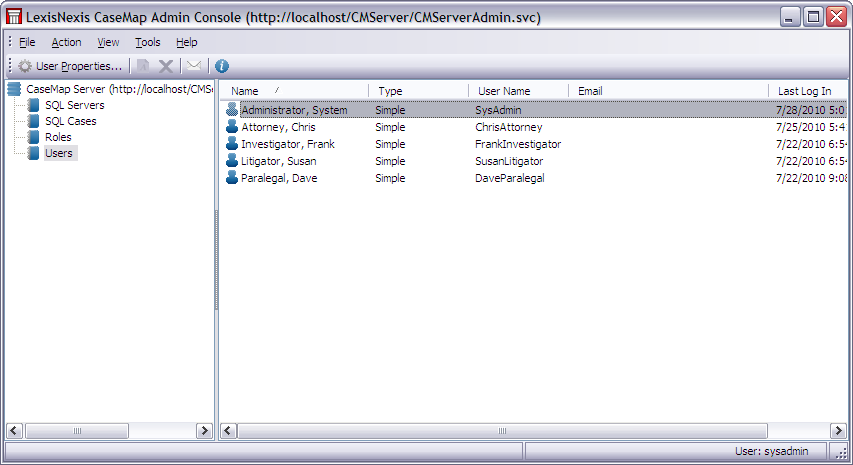Select SQL Cases in the tree

71,121
